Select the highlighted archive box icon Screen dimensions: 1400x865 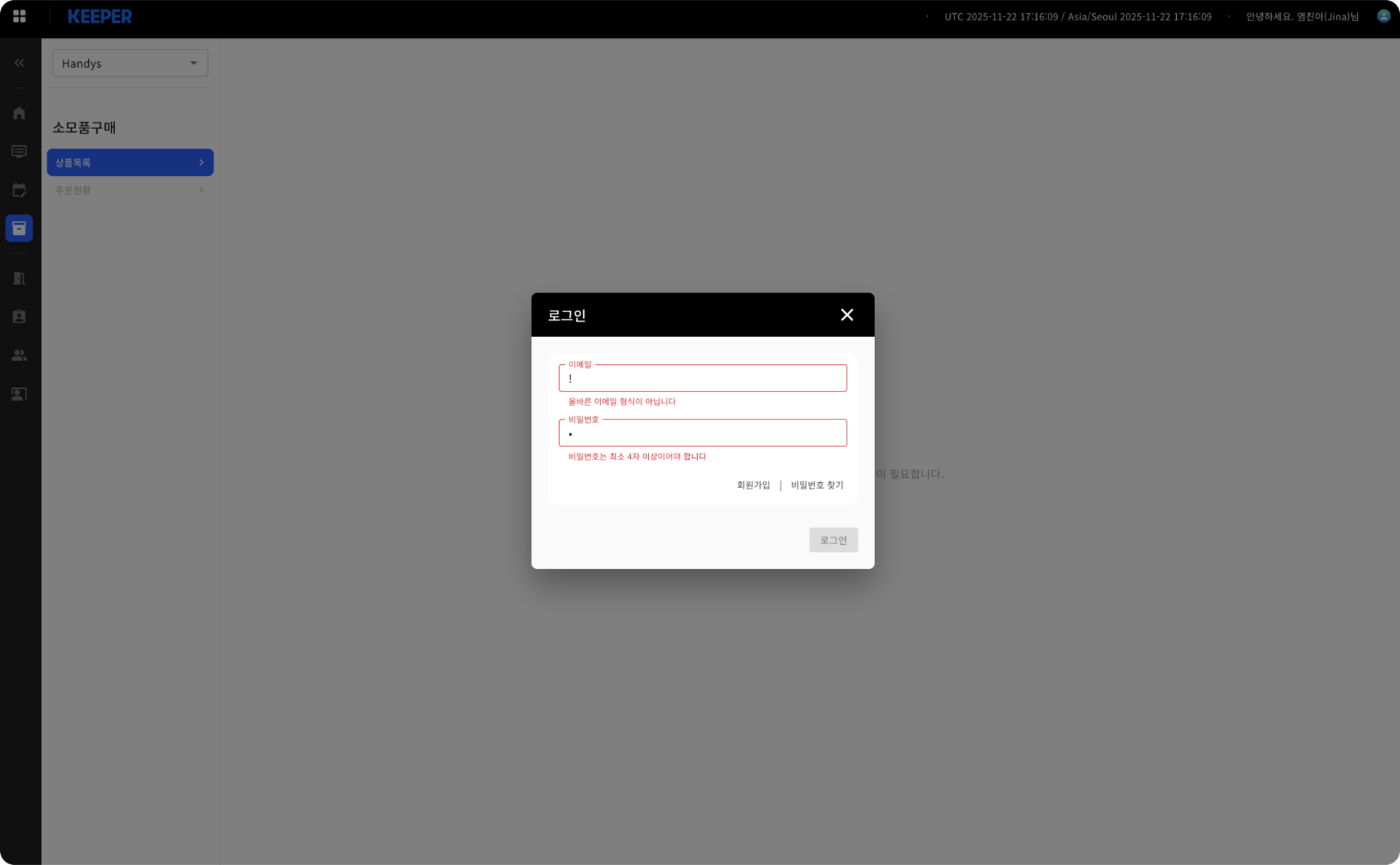(x=19, y=228)
